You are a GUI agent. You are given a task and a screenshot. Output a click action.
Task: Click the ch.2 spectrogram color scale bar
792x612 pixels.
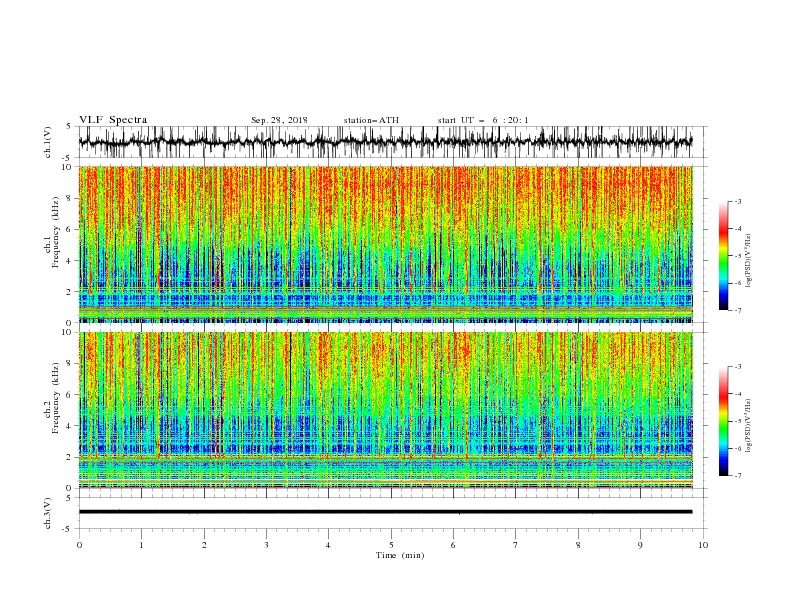tap(723, 421)
